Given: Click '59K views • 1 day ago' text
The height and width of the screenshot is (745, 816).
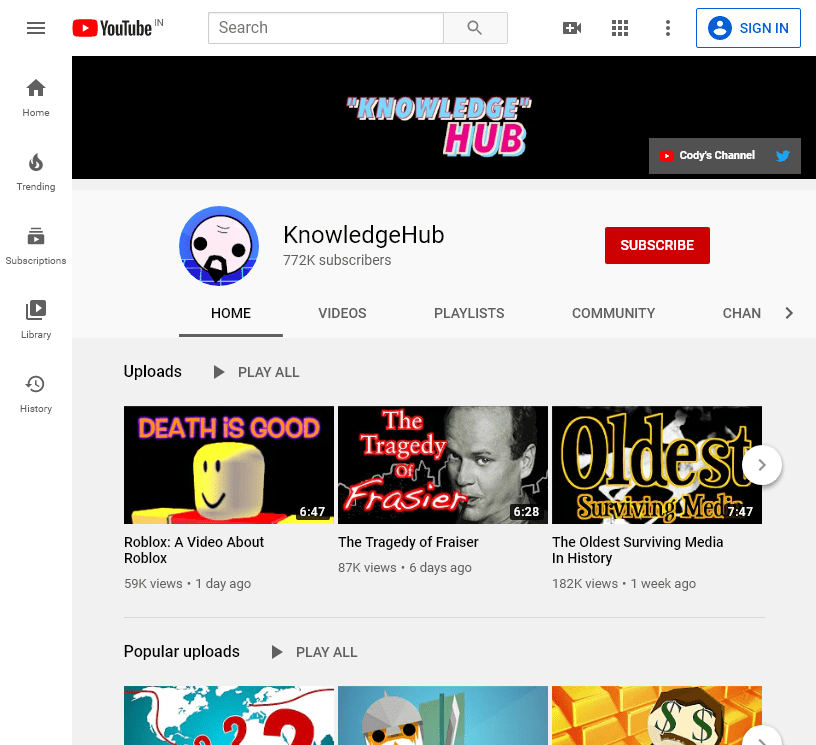Looking at the screenshot, I should [187, 584].
